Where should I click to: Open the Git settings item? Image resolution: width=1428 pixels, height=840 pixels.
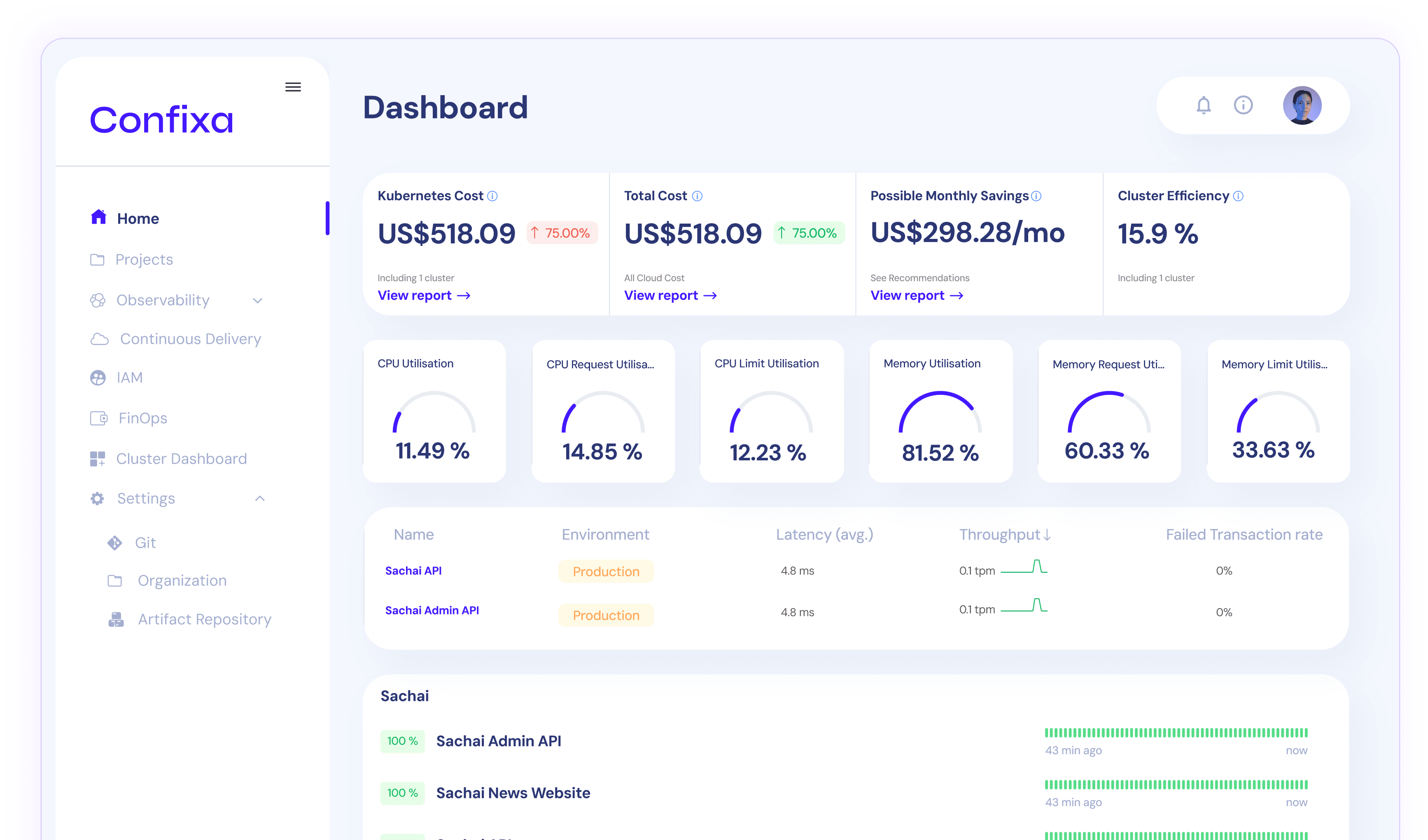coord(145,542)
